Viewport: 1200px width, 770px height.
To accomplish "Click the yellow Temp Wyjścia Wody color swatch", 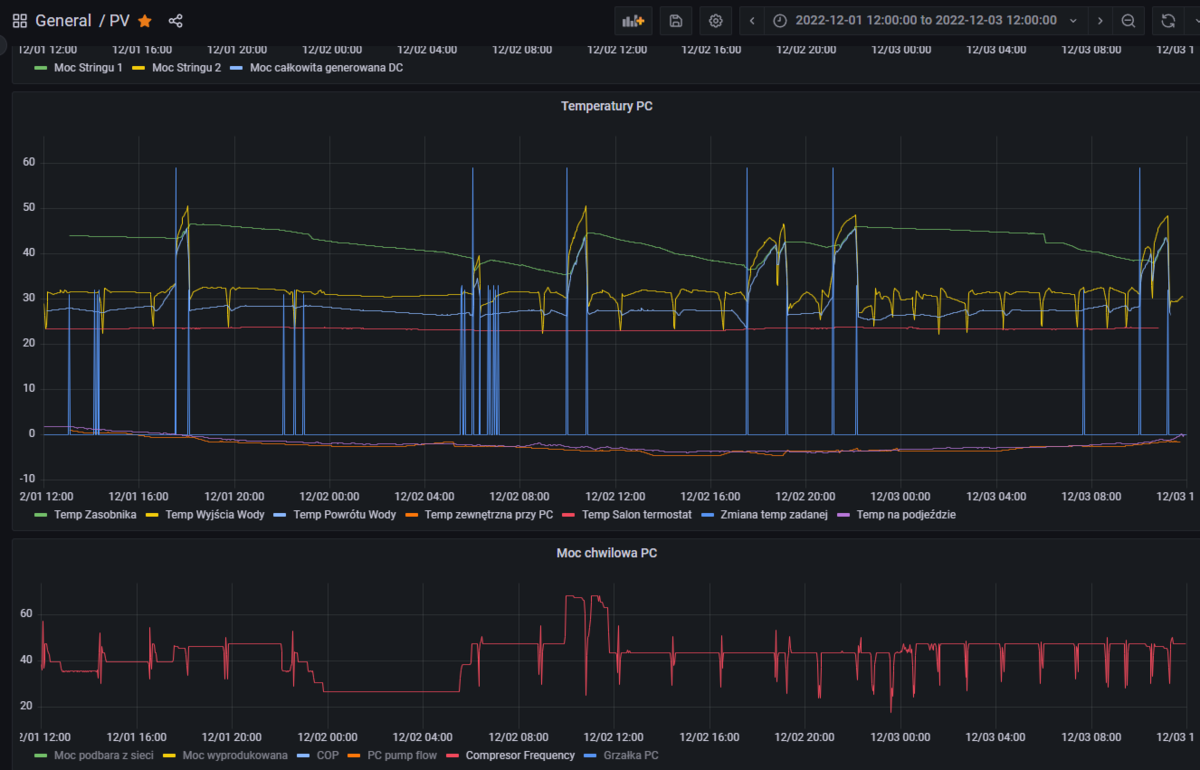I will coord(152,515).
